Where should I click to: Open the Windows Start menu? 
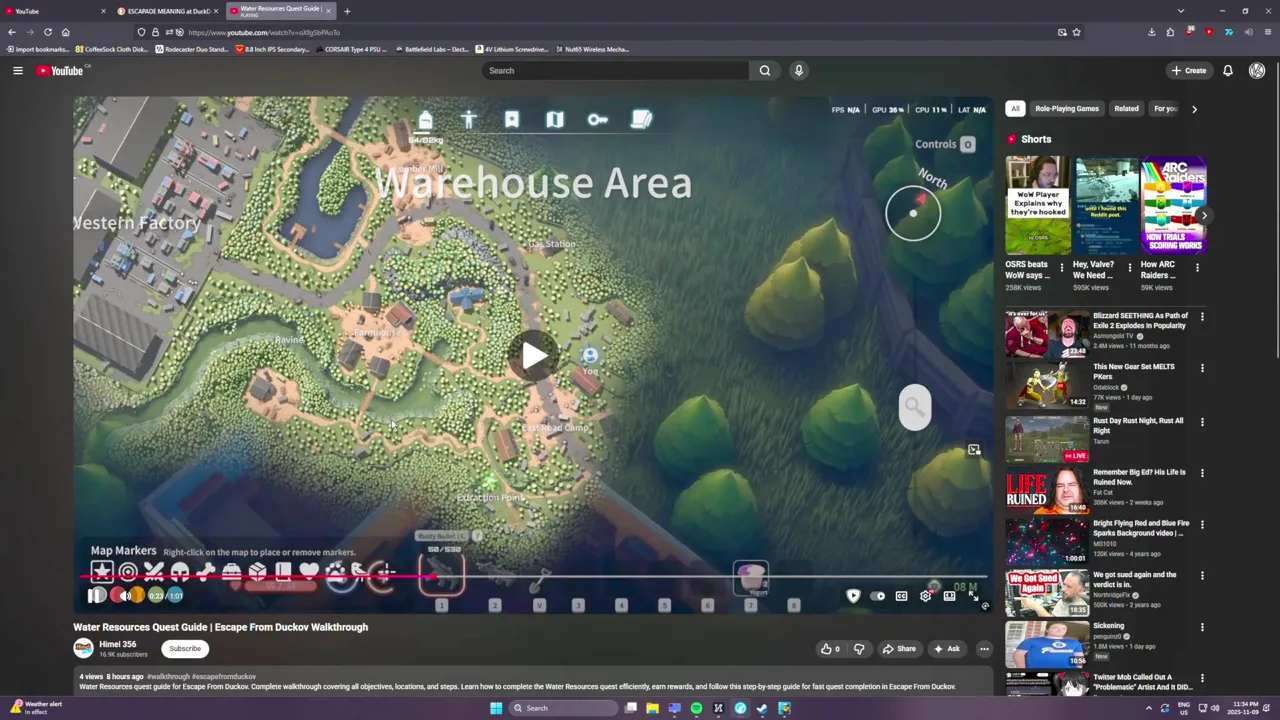(x=495, y=708)
